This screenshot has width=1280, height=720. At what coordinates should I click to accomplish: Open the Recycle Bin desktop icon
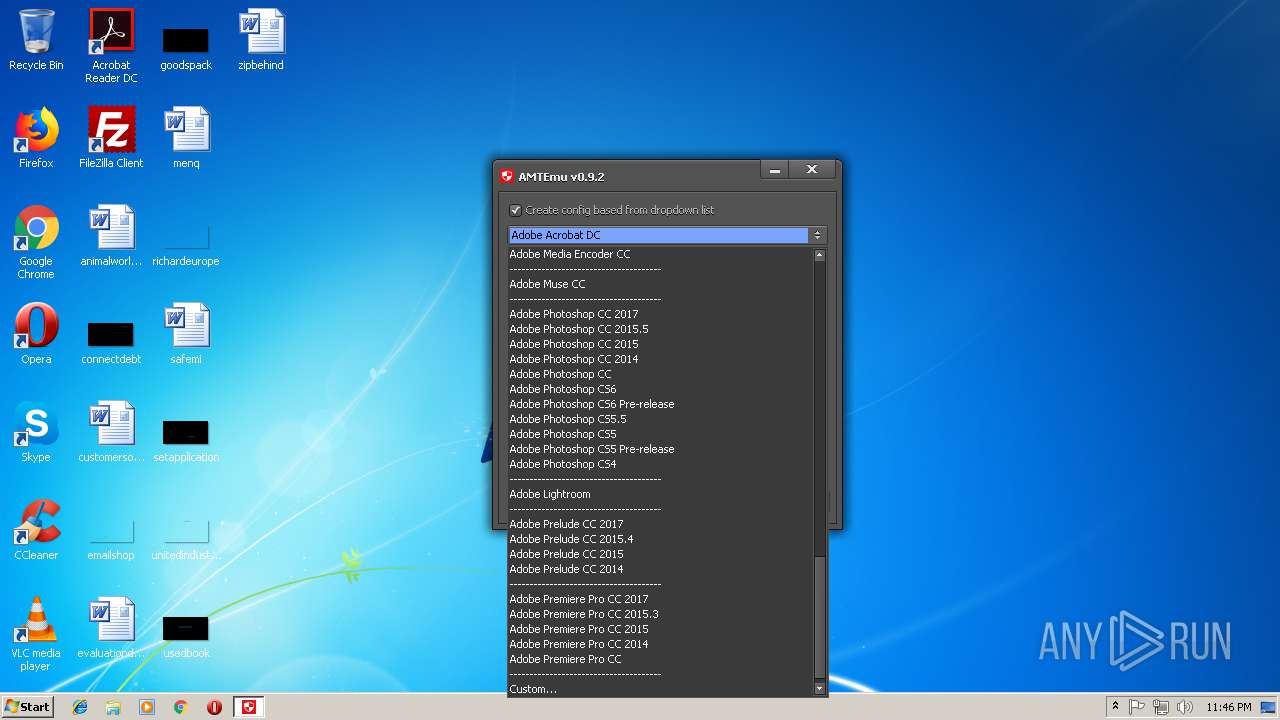click(x=36, y=40)
